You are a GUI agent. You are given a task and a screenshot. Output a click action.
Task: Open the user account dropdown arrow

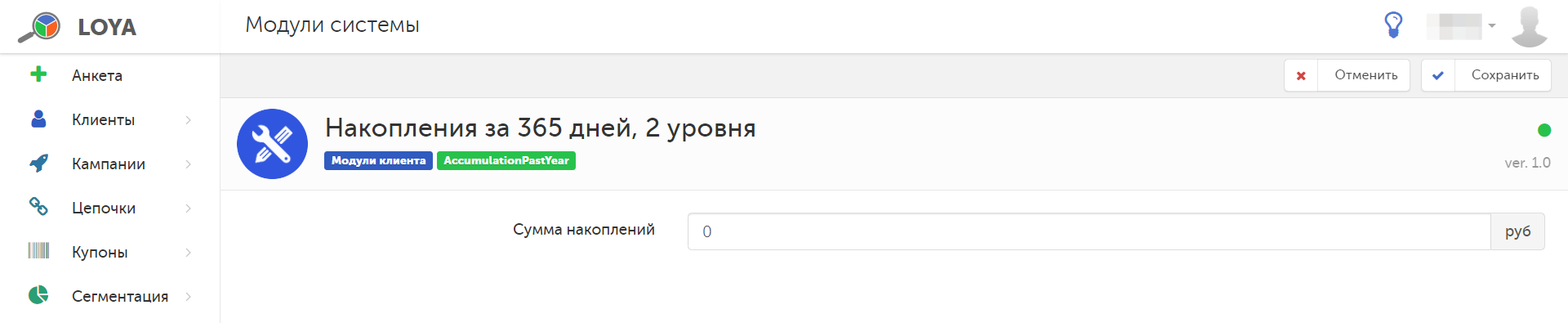click(1492, 25)
